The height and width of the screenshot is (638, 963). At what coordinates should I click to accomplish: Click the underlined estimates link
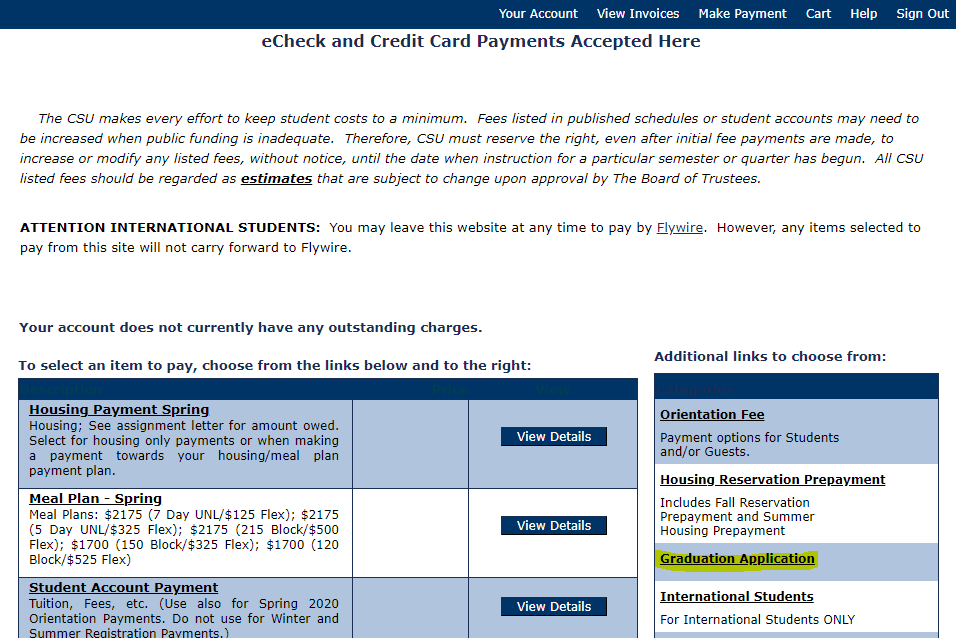(276, 178)
